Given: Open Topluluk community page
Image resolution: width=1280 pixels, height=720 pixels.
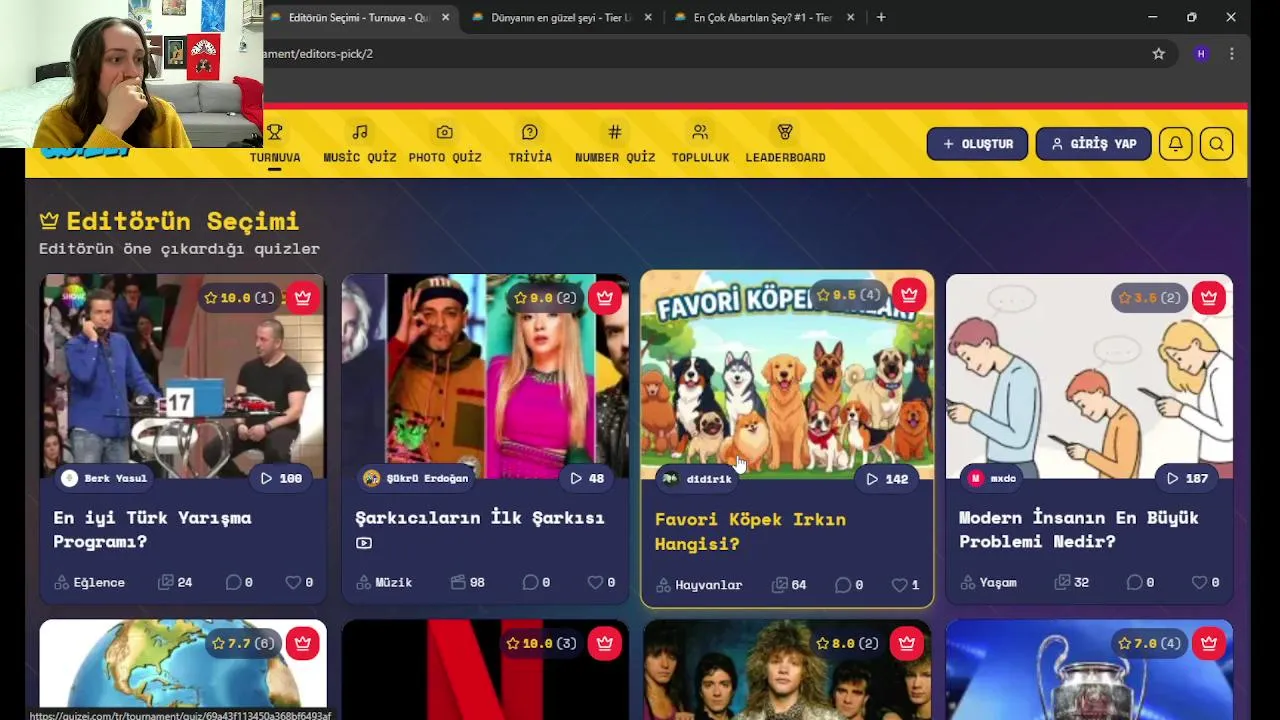Looking at the screenshot, I should tap(700, 145).
